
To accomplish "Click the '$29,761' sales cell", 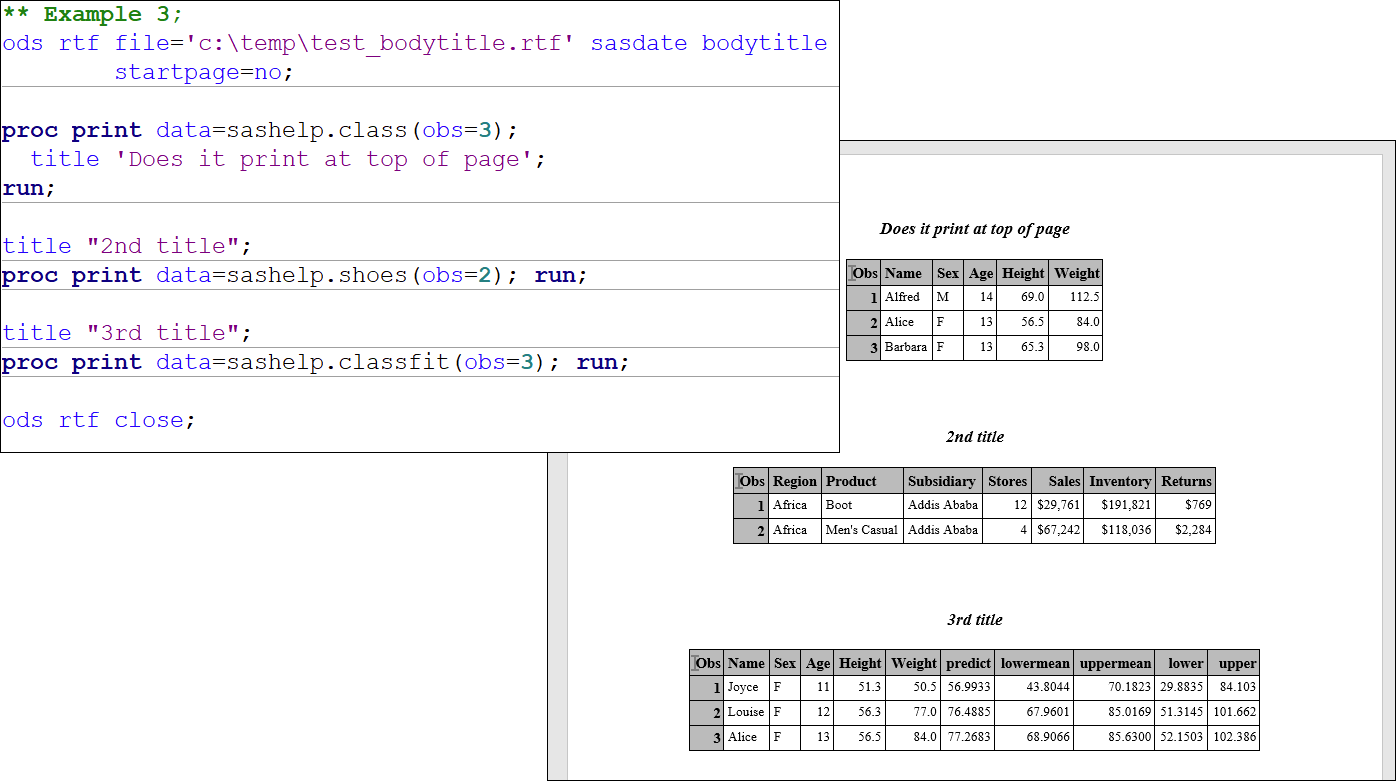I will [1058, 505].
